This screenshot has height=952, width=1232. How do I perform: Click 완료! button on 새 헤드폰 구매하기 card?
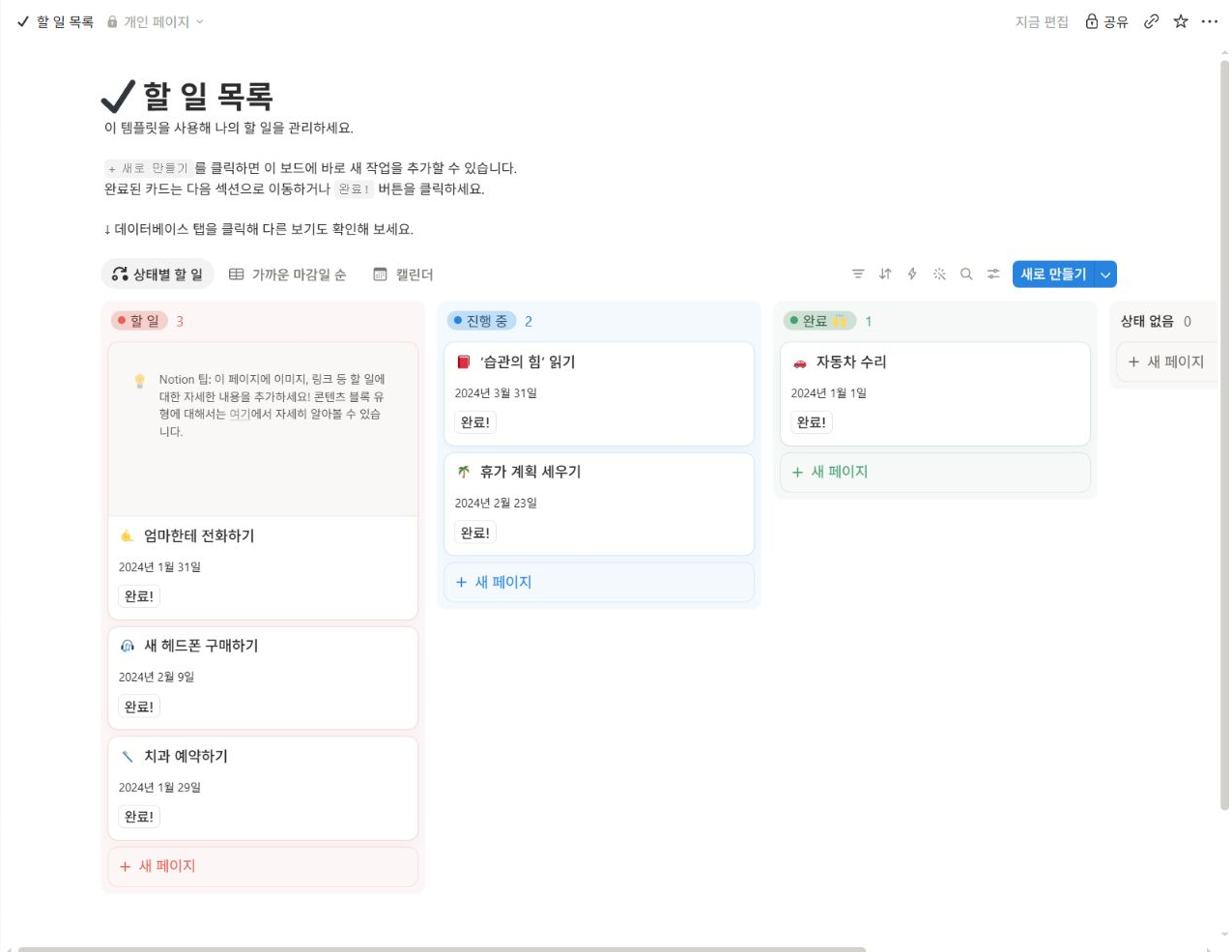pos(139,707)
